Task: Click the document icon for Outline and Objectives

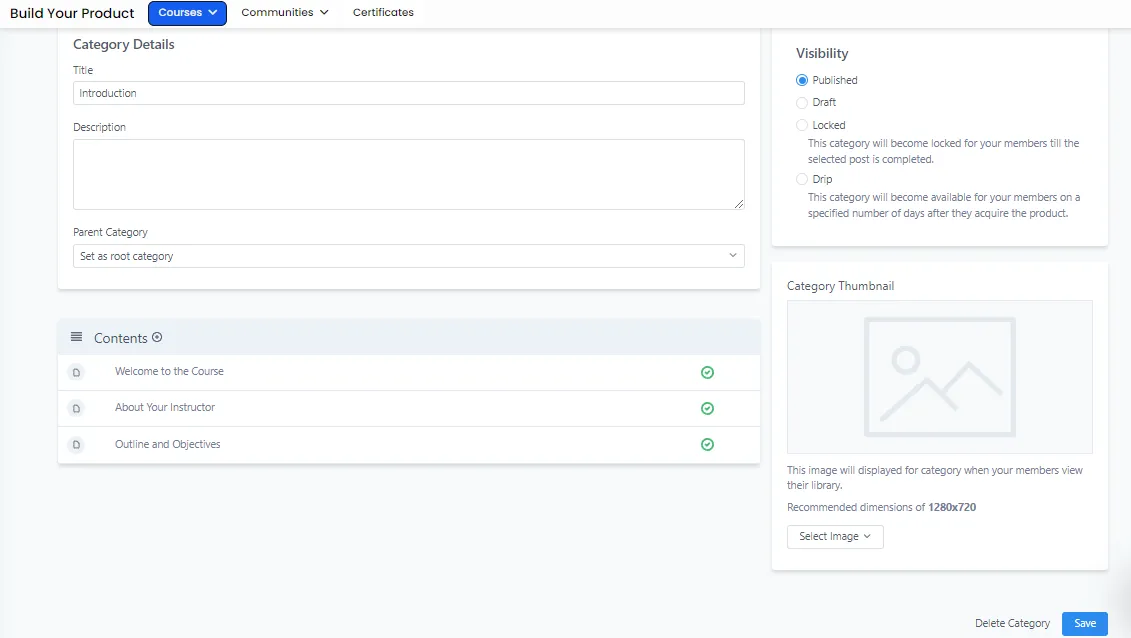Action: tap(76, 445)
